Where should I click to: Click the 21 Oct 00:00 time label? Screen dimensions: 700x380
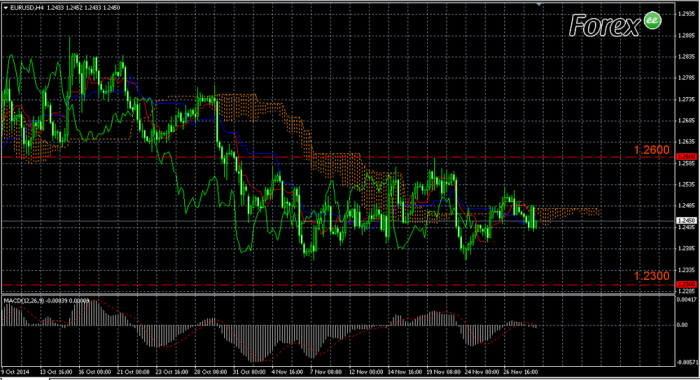(133, 372)
